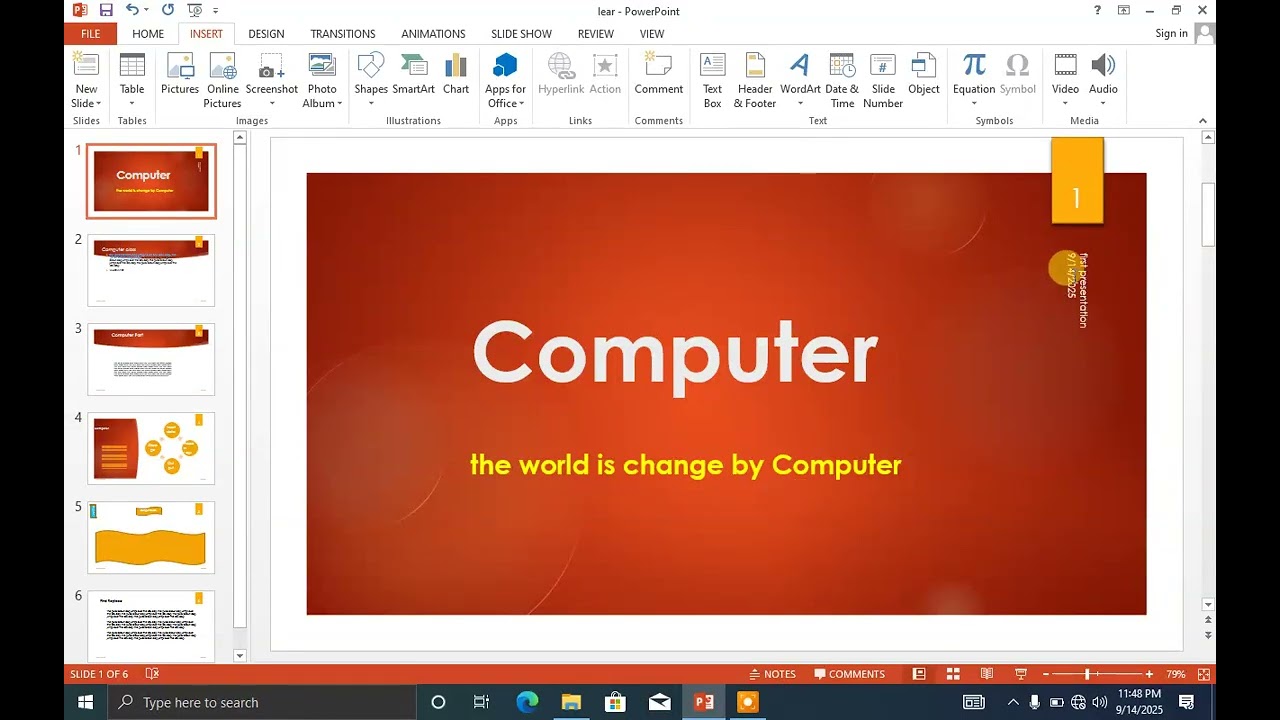
Task: Toggle the Notes pane
Action: (772, 674)
